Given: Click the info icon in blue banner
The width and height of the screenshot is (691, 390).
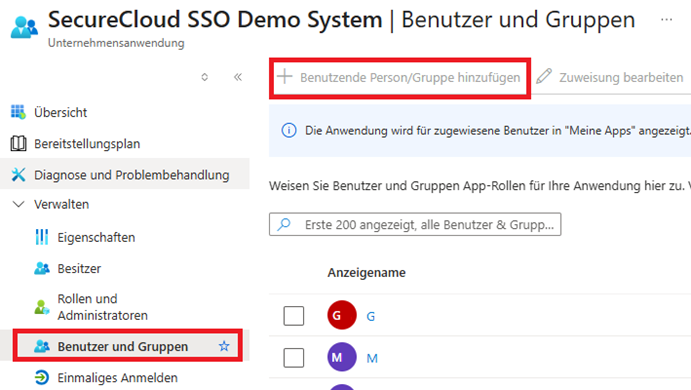Looking at the screenshot, I should (289, 130).
